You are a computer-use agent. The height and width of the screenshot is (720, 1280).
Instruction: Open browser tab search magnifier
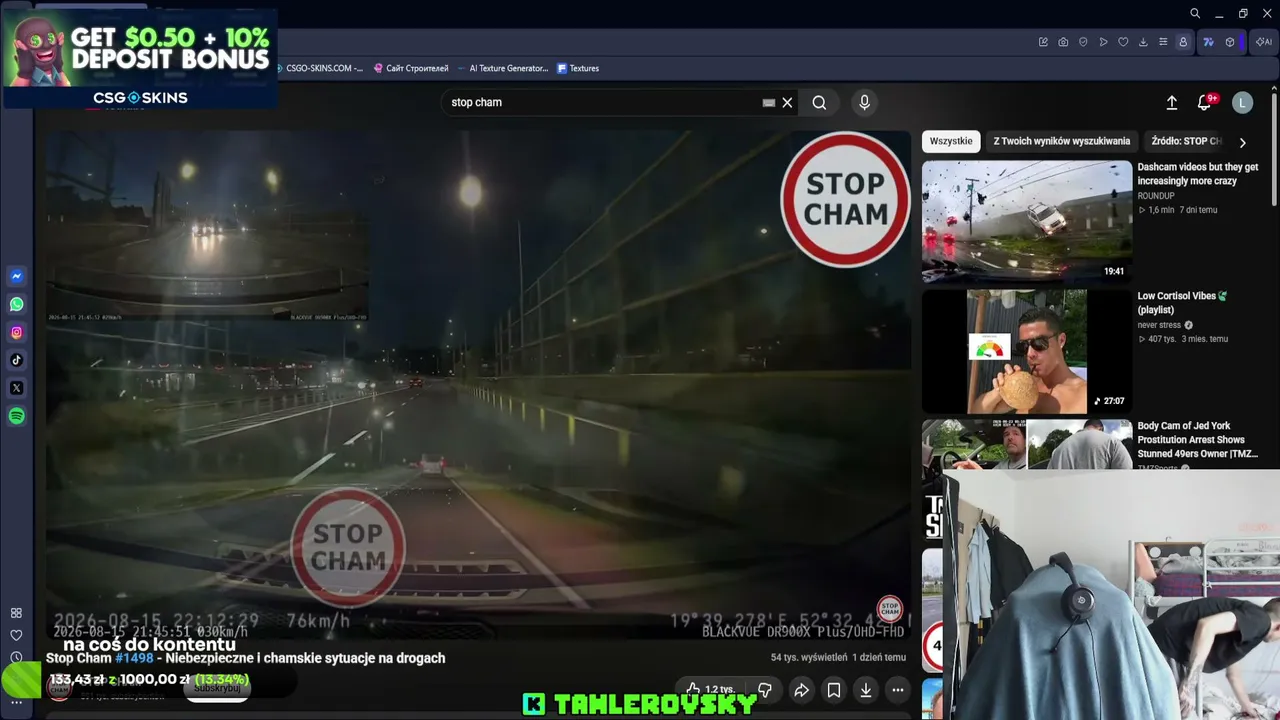pyautogui.click(x=1195, y=14)
